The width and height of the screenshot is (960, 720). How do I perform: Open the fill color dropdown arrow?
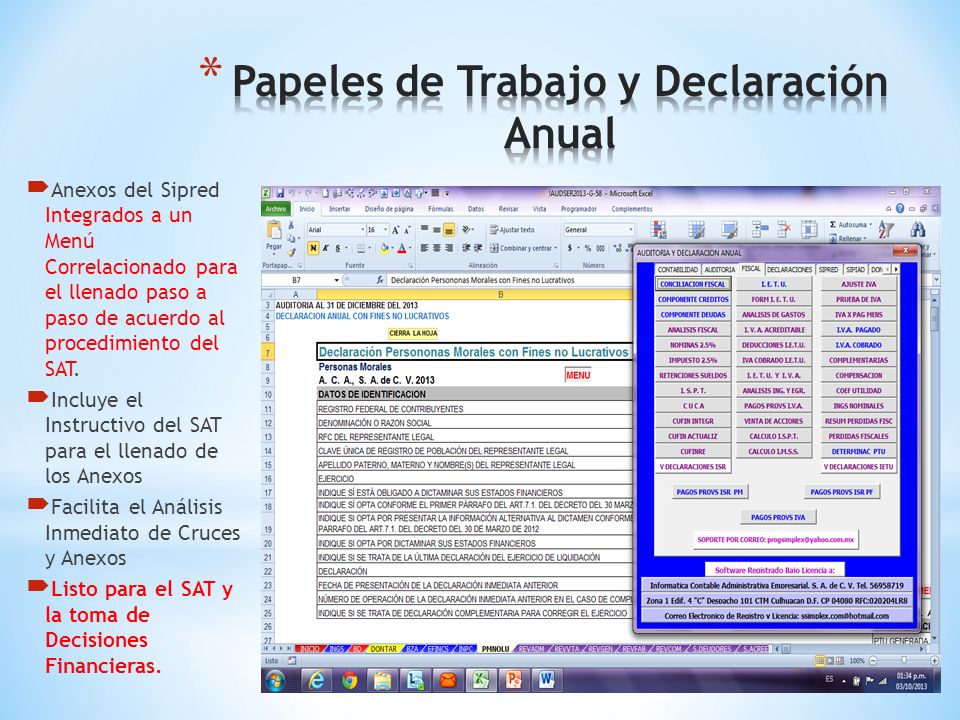pyautogui.click(x=392, y=248)
